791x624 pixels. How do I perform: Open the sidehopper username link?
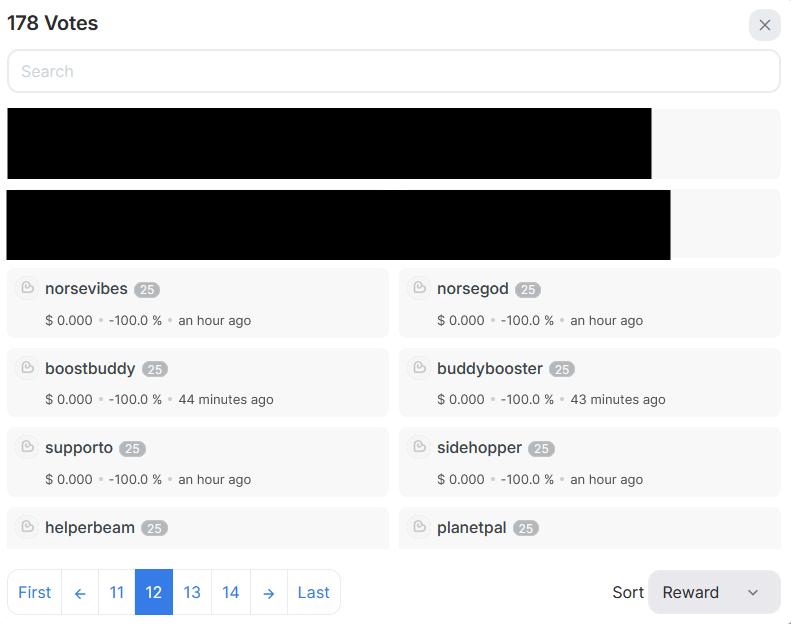[x=479, y=448]
